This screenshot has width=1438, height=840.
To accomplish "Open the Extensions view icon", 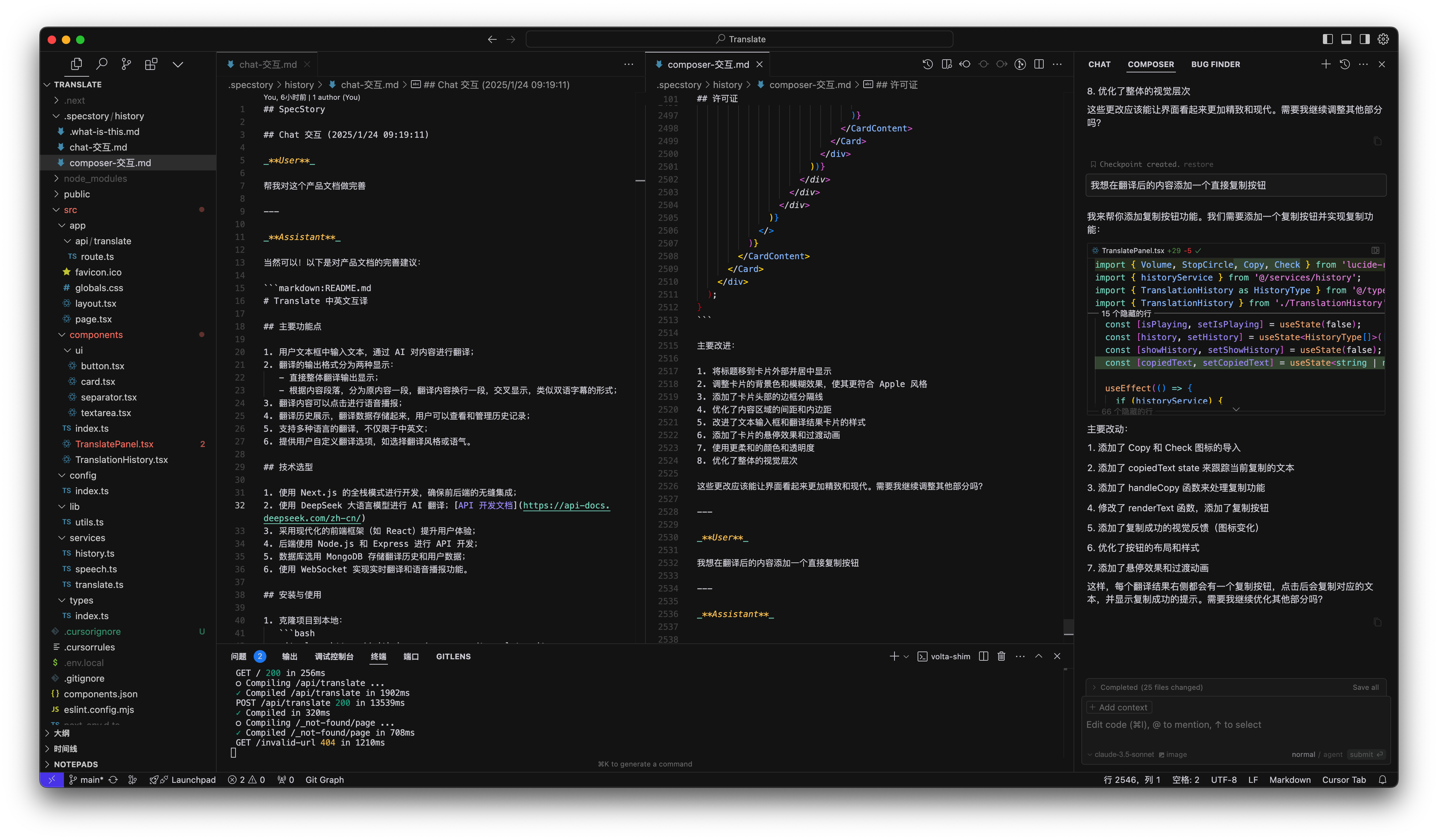I will click(151, 65).
